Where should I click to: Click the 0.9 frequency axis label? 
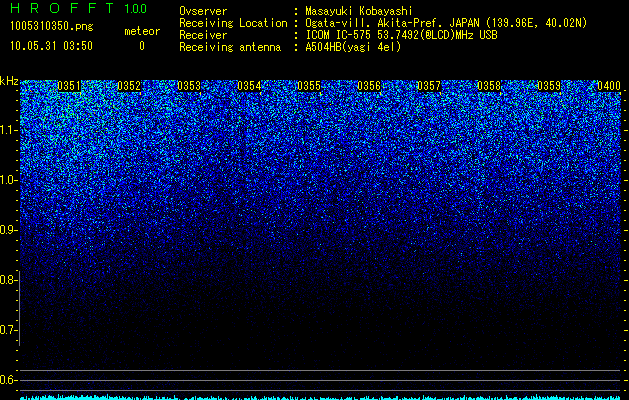point(9,230)
